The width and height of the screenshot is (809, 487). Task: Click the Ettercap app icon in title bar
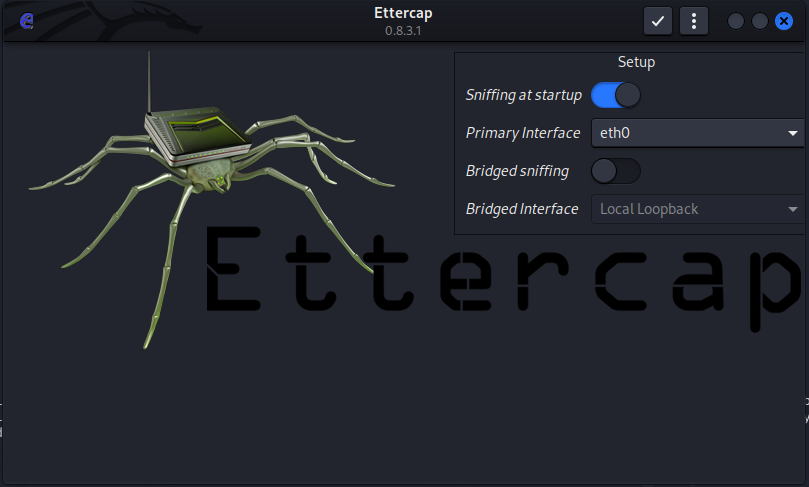pos(27,21)
